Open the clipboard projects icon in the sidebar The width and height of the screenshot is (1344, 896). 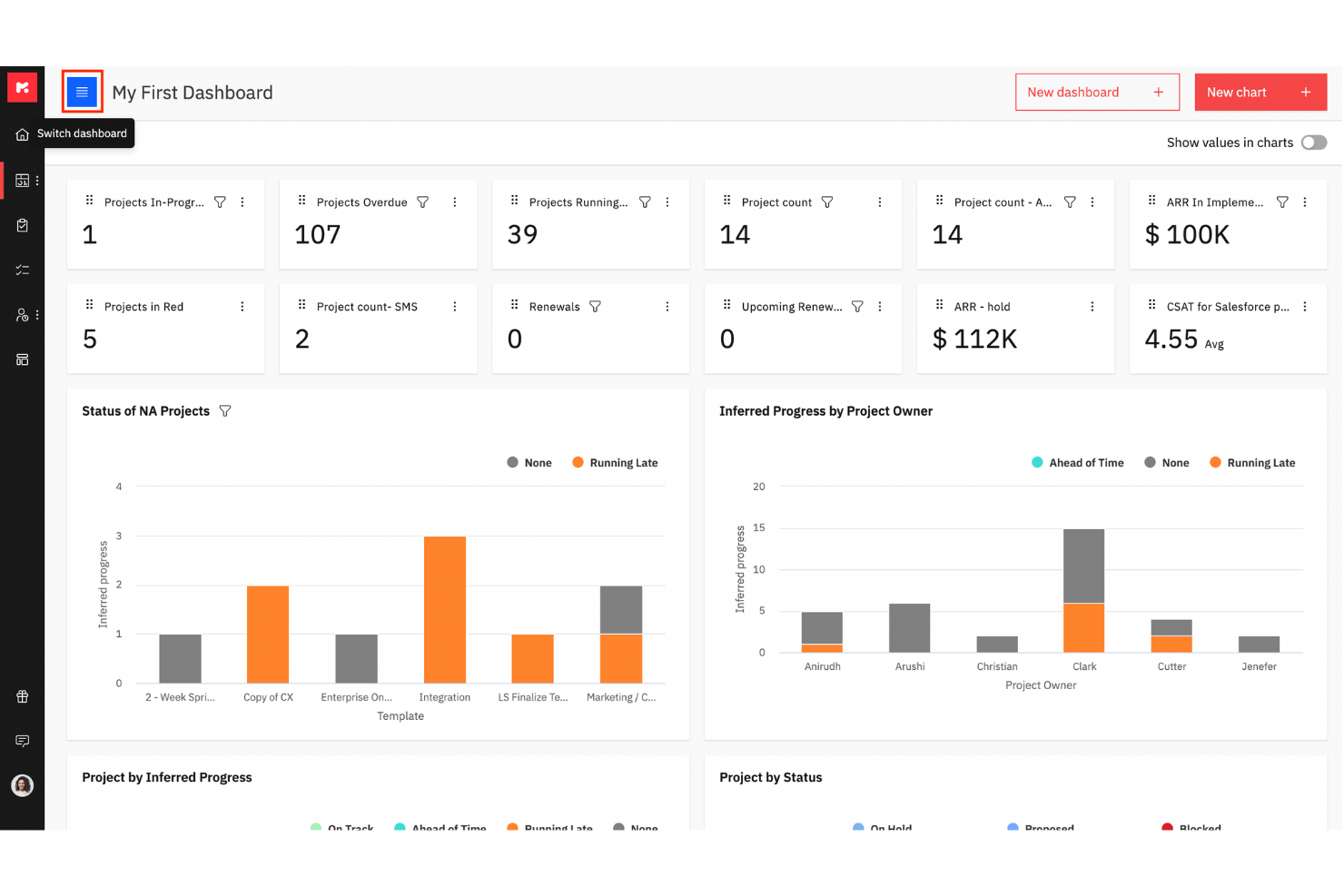(x=23, y=225)
